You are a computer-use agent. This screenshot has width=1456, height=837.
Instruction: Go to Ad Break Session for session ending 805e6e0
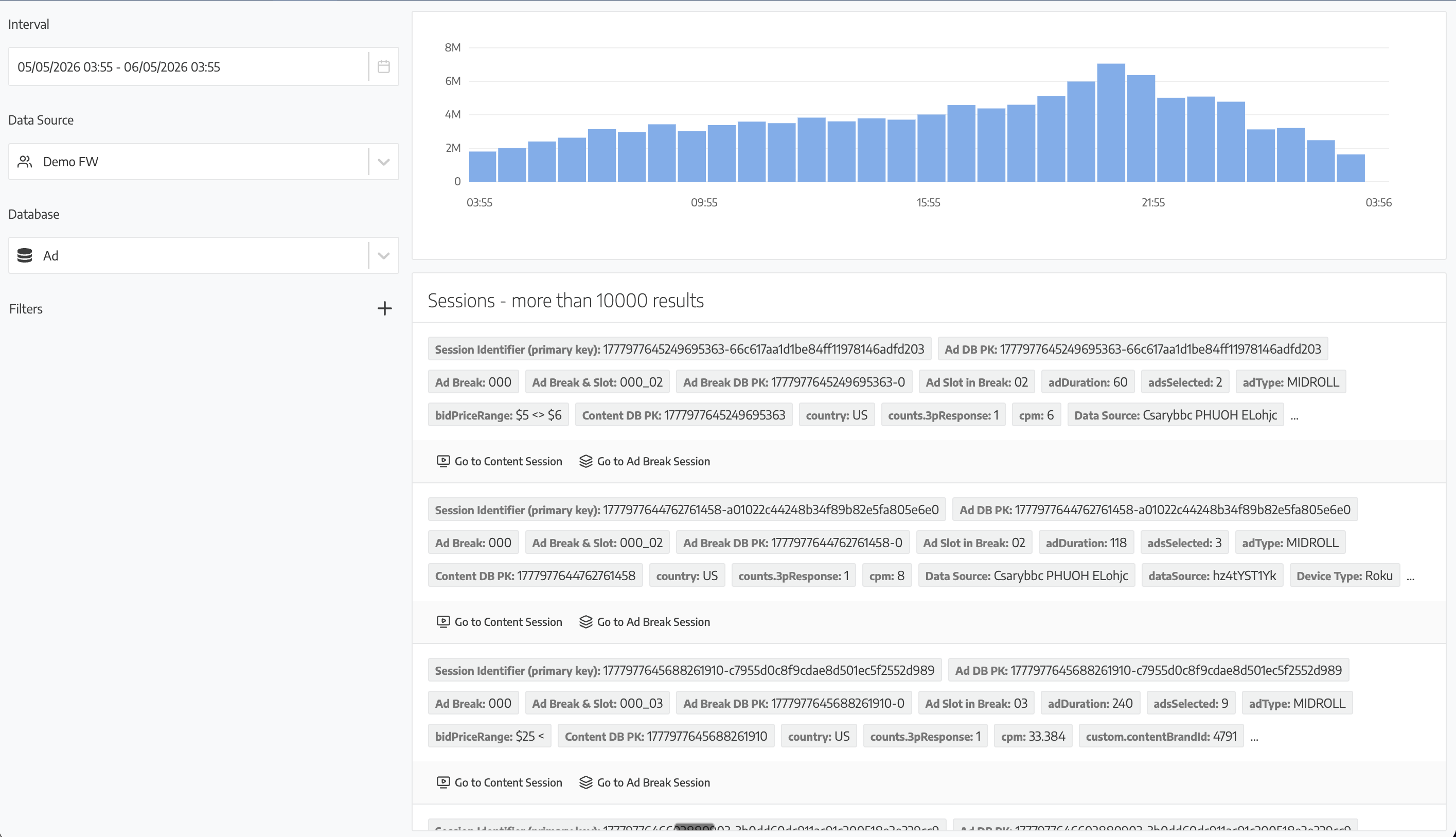point(645,622)
